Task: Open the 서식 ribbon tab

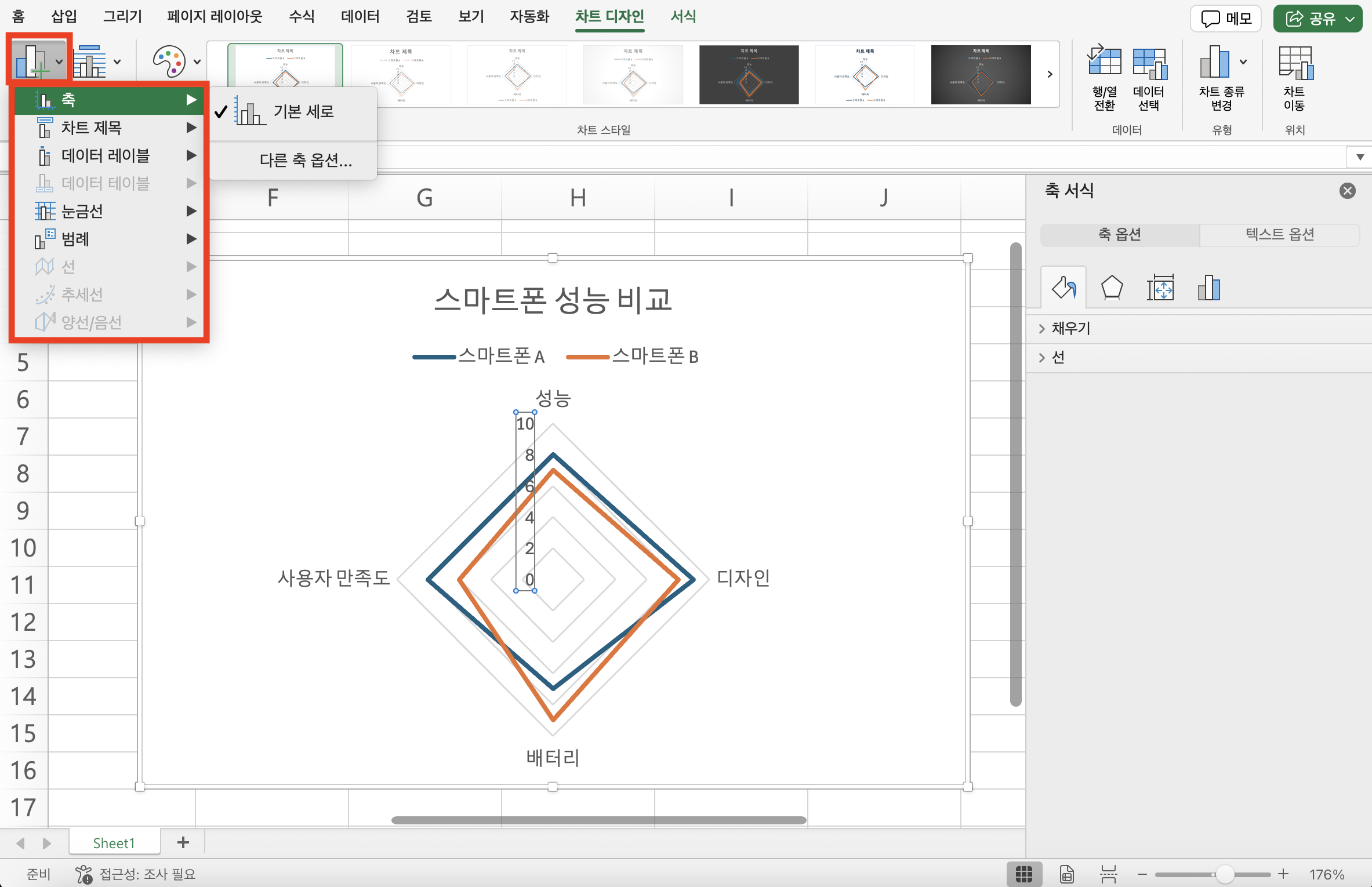Action: coord(683,16)
